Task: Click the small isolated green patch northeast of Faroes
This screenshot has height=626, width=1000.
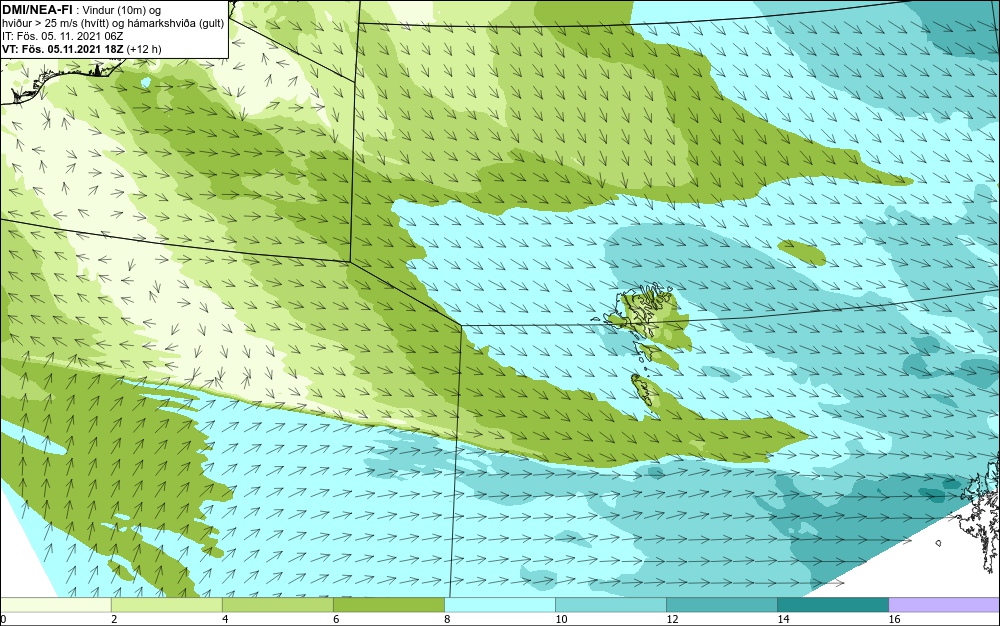Action: click(802, 252)
